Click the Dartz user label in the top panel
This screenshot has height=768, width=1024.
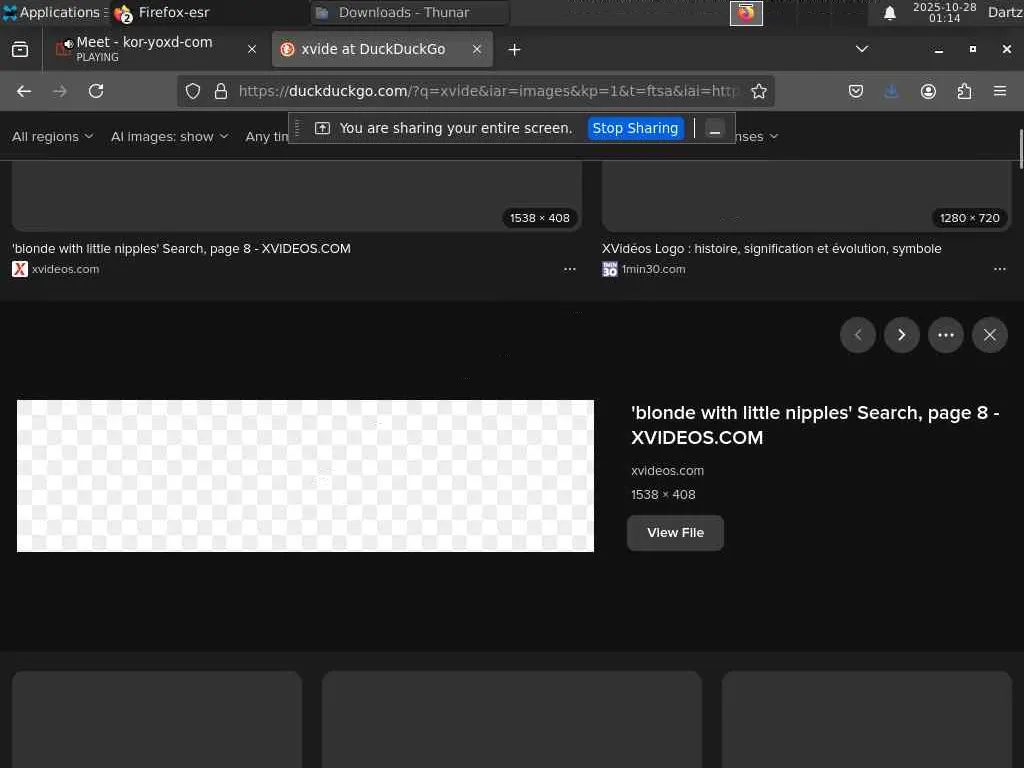1005,12
